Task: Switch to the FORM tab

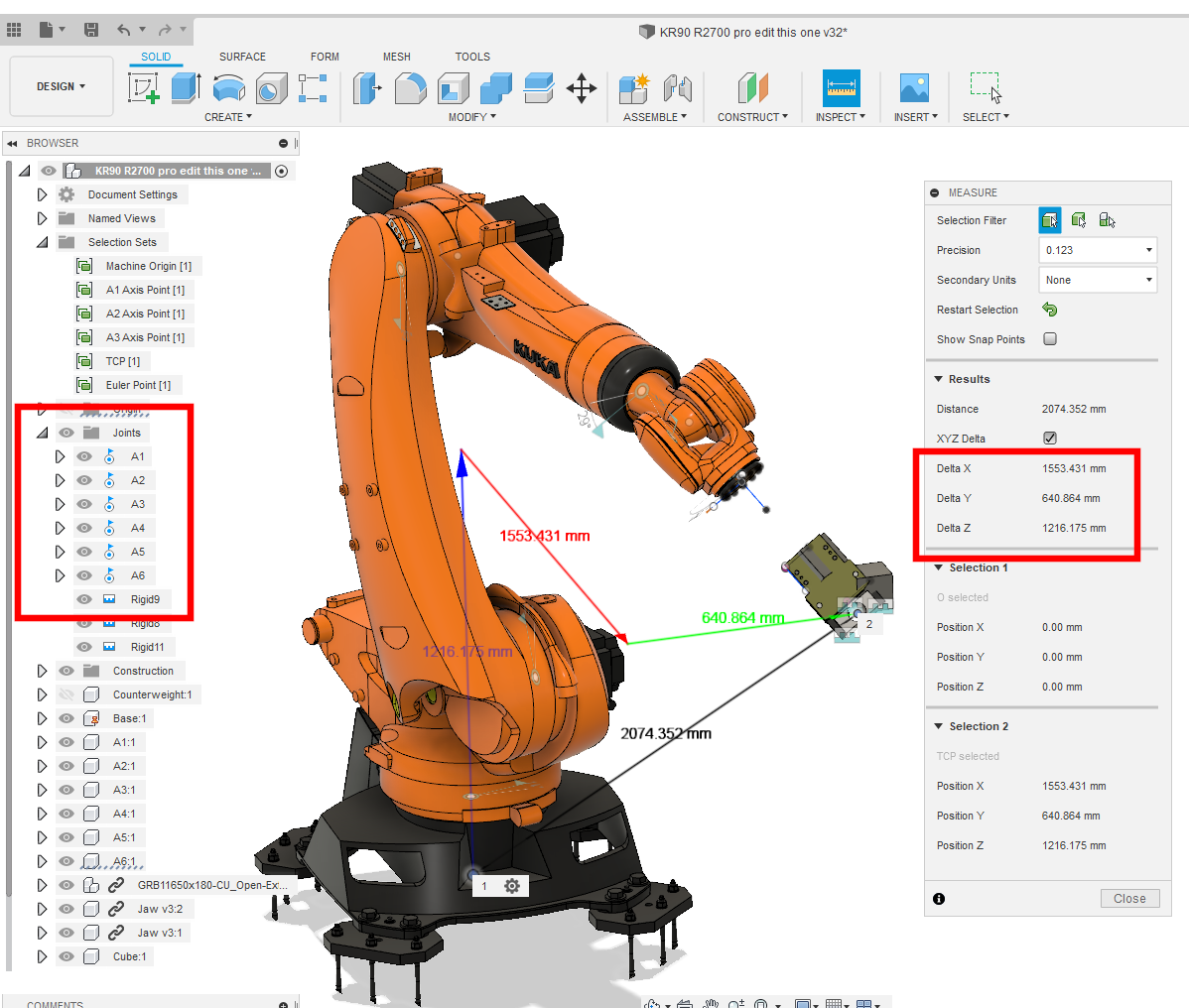Action: 325,57
